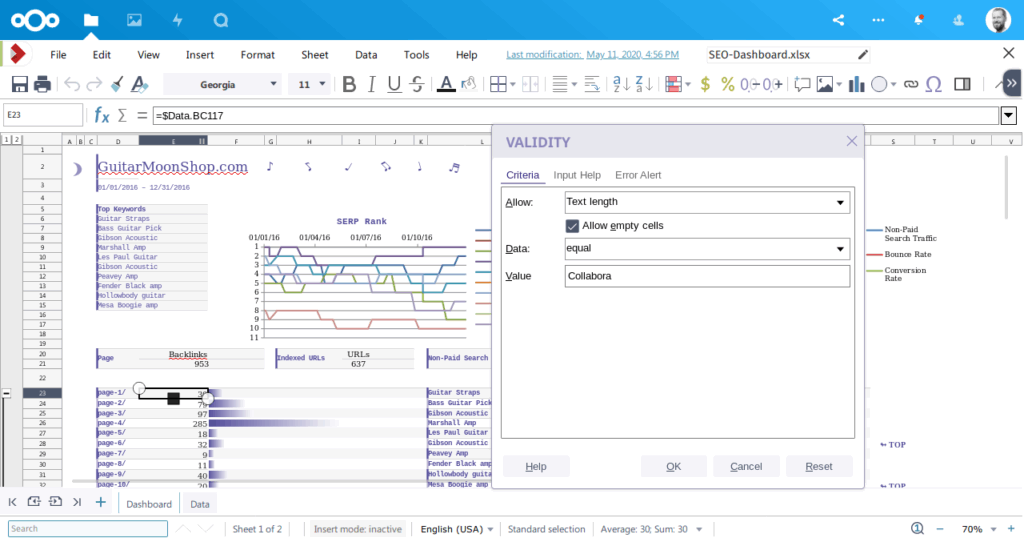
Task: Open the Allow dropdown showing Text length
Action: [x=707, y=203]
